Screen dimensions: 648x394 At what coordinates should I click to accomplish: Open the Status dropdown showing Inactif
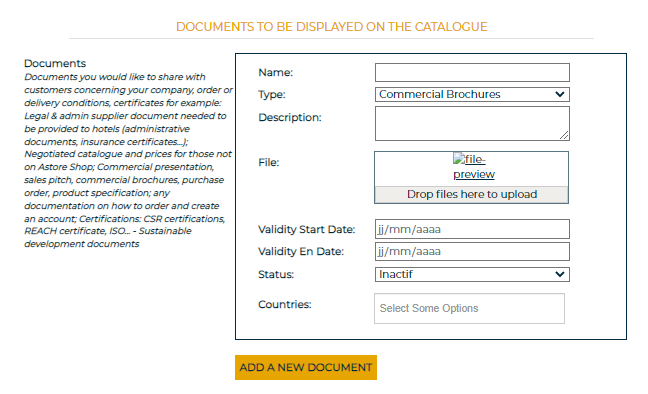click(x=472, y=275)
